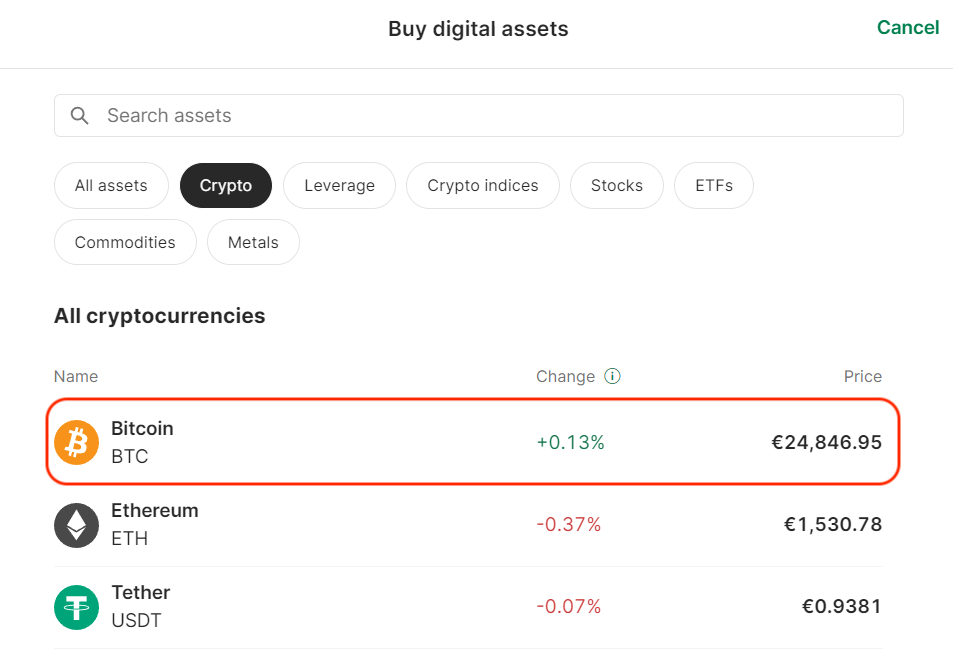Filter by Stocks
Image resolution: width=953 pixels, height=656 pixels.
point(617,186)
